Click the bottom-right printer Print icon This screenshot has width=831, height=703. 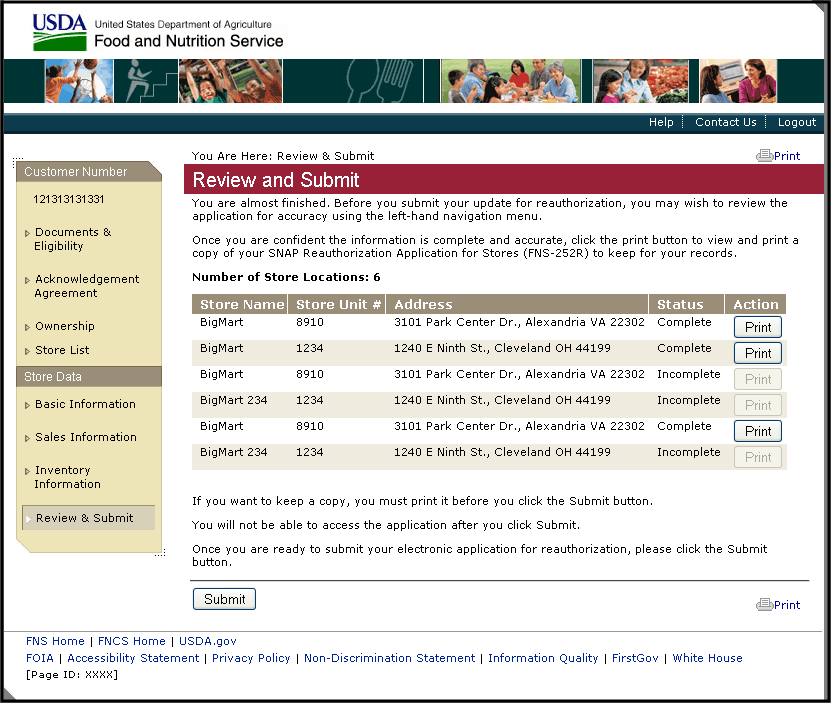coord(765,605)
